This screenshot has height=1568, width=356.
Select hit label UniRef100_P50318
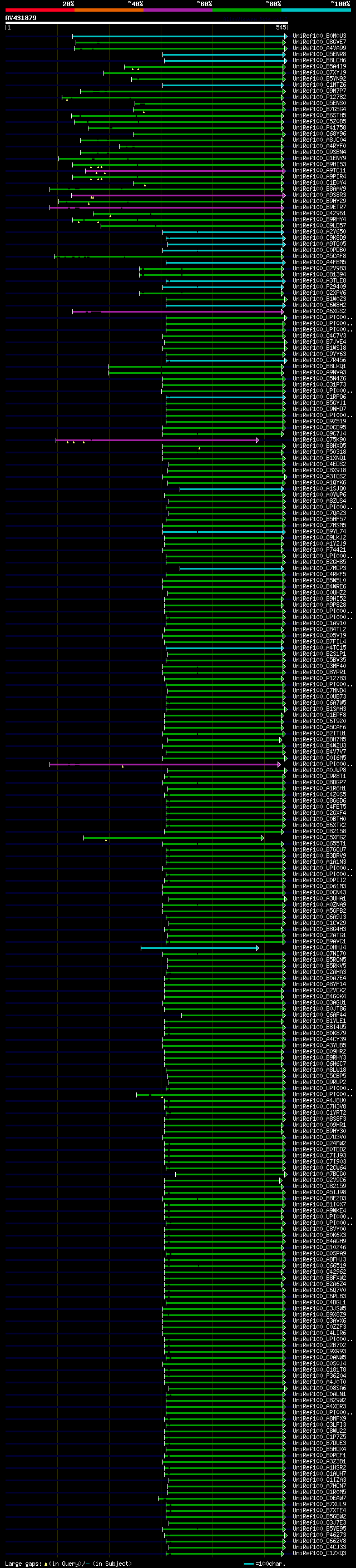point(319,452)
